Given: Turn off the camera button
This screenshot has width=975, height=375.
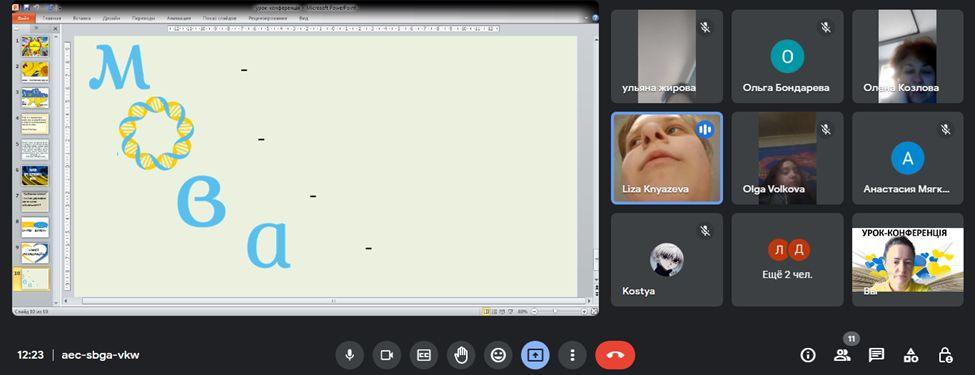Looking at the screenshot, I should pos(387,355).
